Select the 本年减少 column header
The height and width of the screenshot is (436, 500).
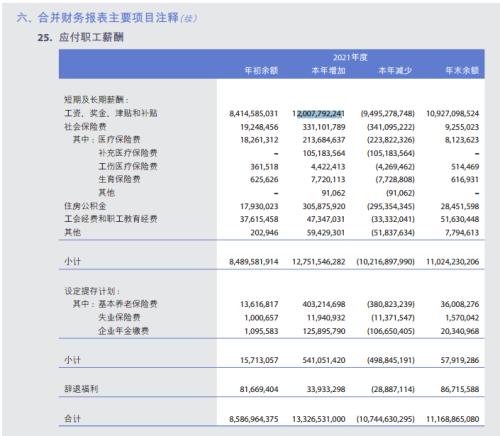tap(395, 70)
